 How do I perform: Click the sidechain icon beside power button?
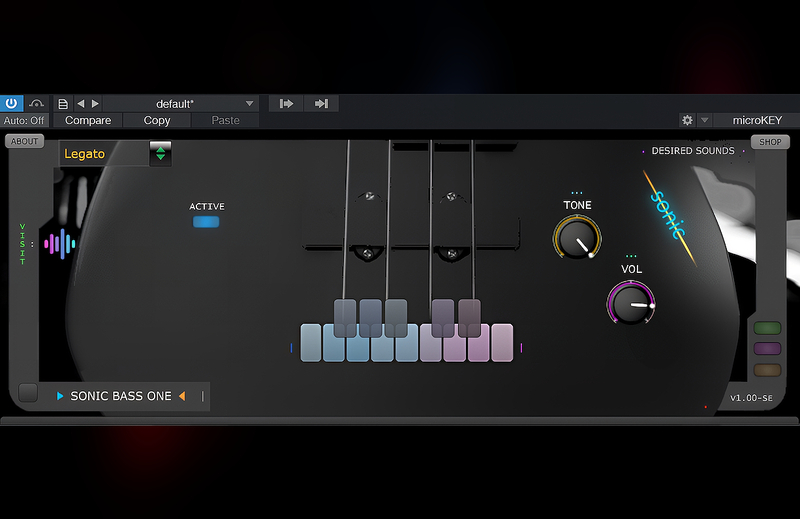point(37,103)
